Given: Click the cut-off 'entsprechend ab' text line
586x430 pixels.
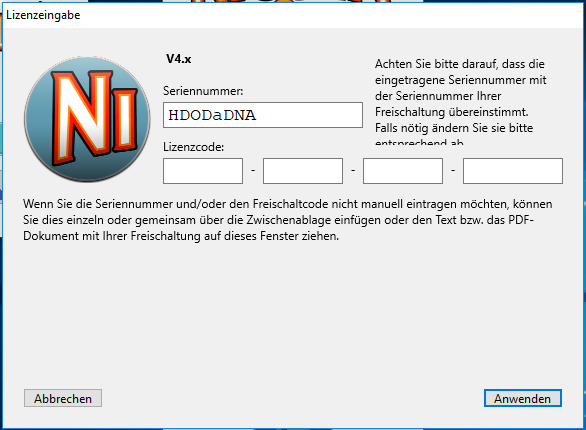Looking at the screenshot, I should point(419,142).
